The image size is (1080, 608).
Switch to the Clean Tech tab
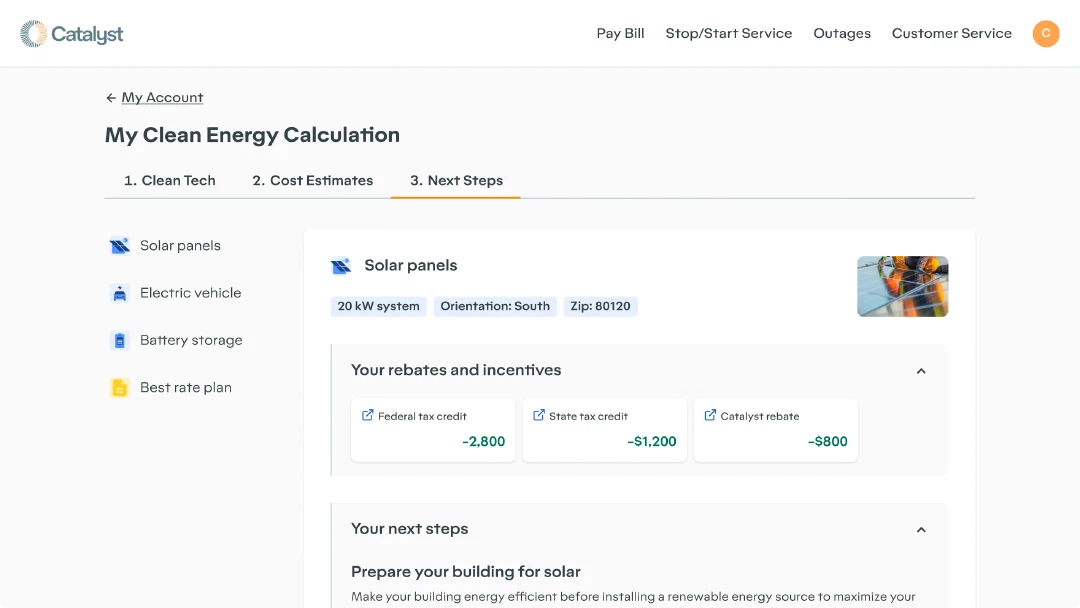[x=169, y=180]
